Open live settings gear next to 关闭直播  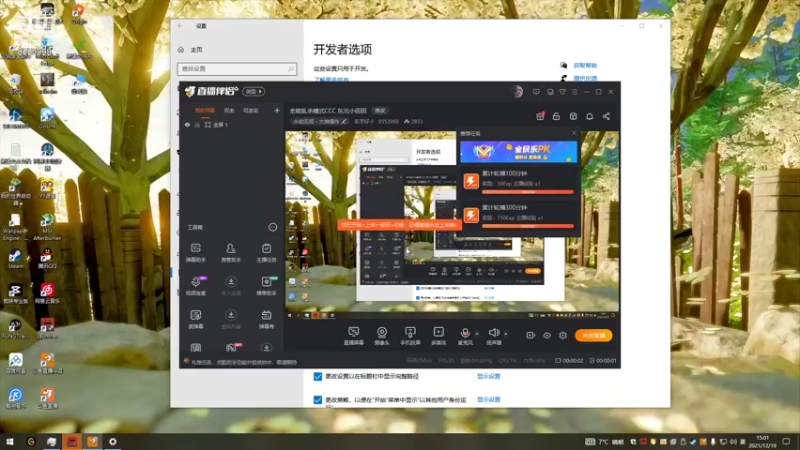tap(563, 335)
